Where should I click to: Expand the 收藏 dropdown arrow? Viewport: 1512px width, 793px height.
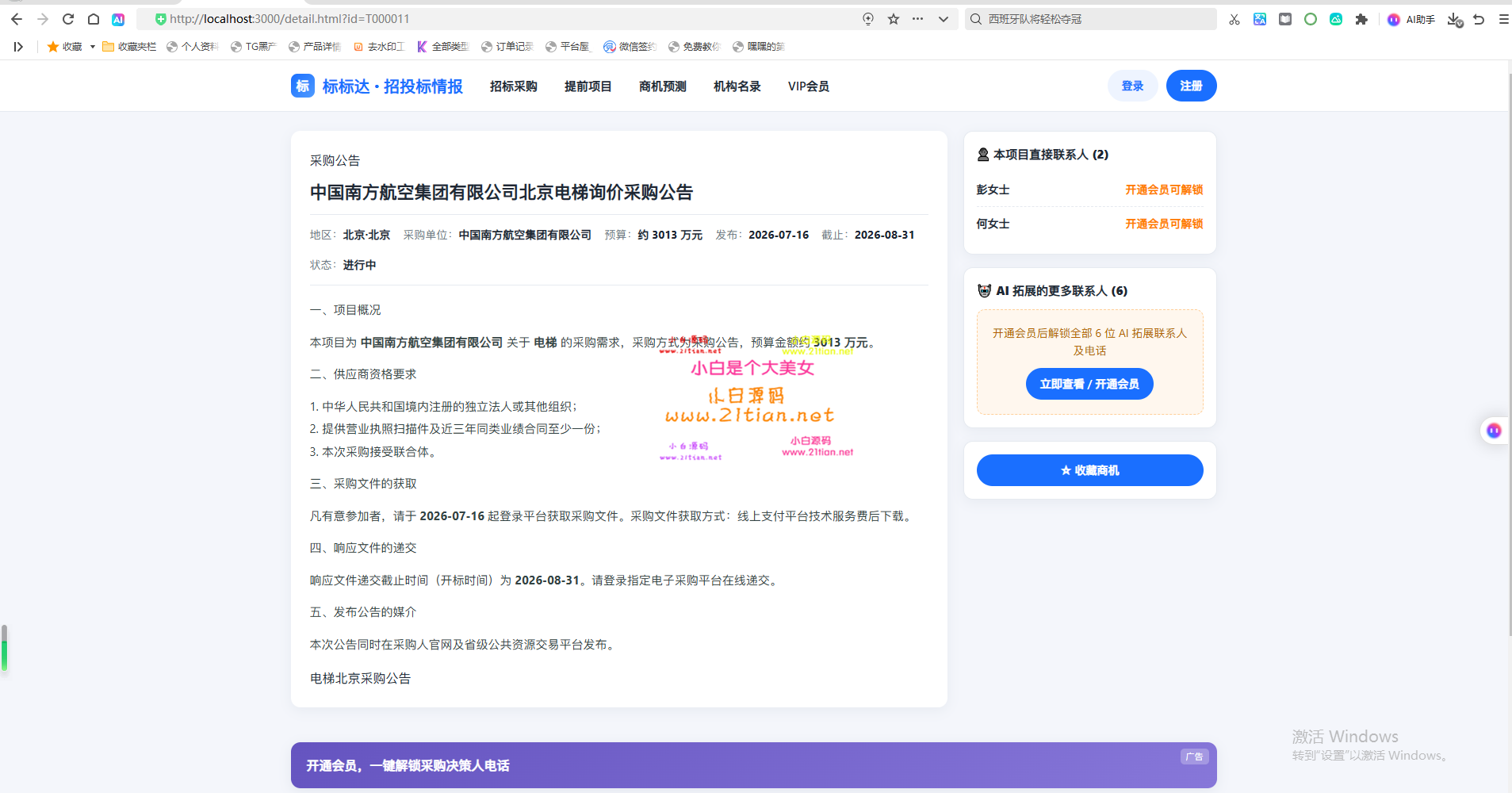coord(93,47)
